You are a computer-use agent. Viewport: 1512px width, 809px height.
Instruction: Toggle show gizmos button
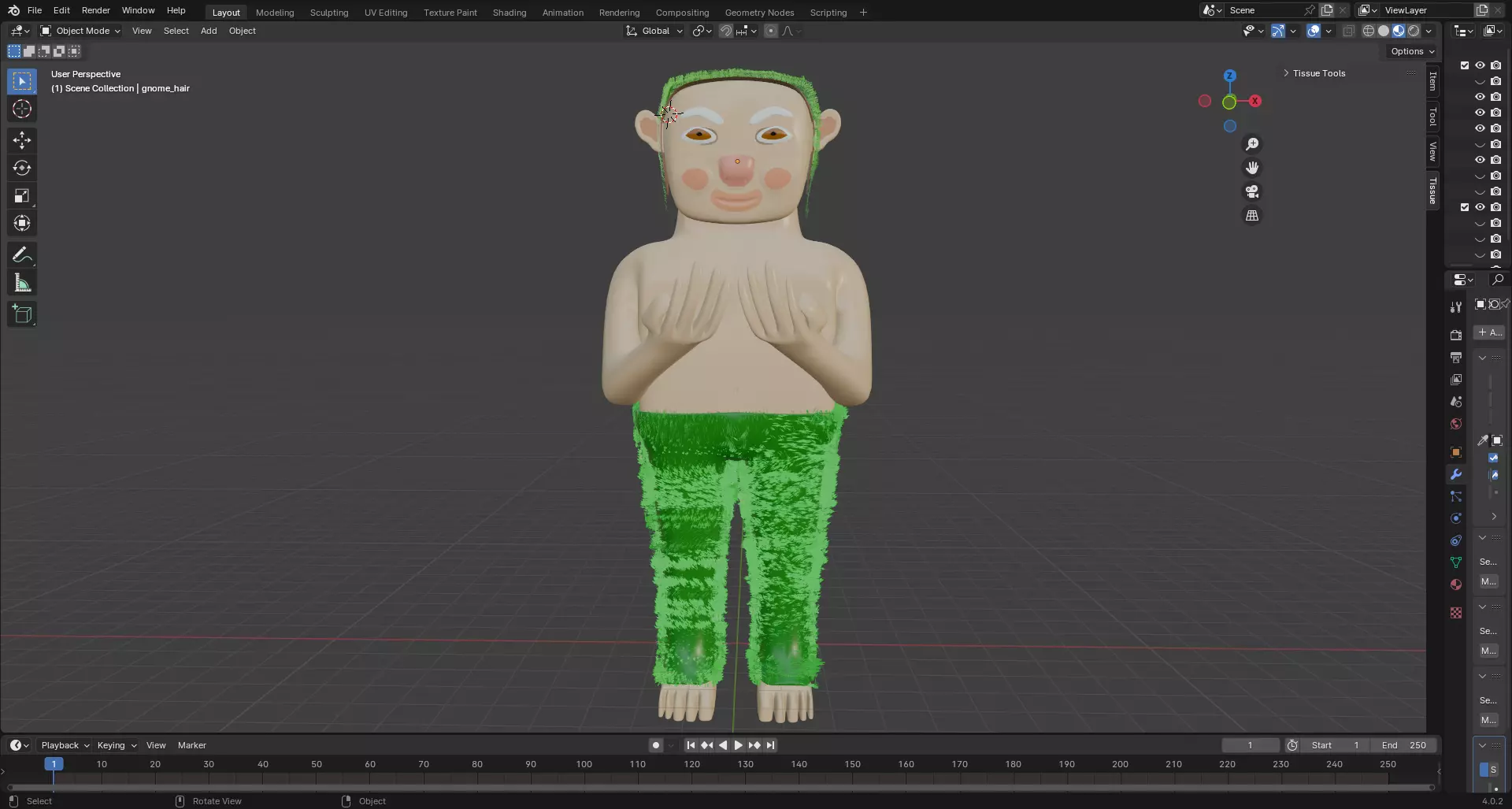click(1278, 31)
